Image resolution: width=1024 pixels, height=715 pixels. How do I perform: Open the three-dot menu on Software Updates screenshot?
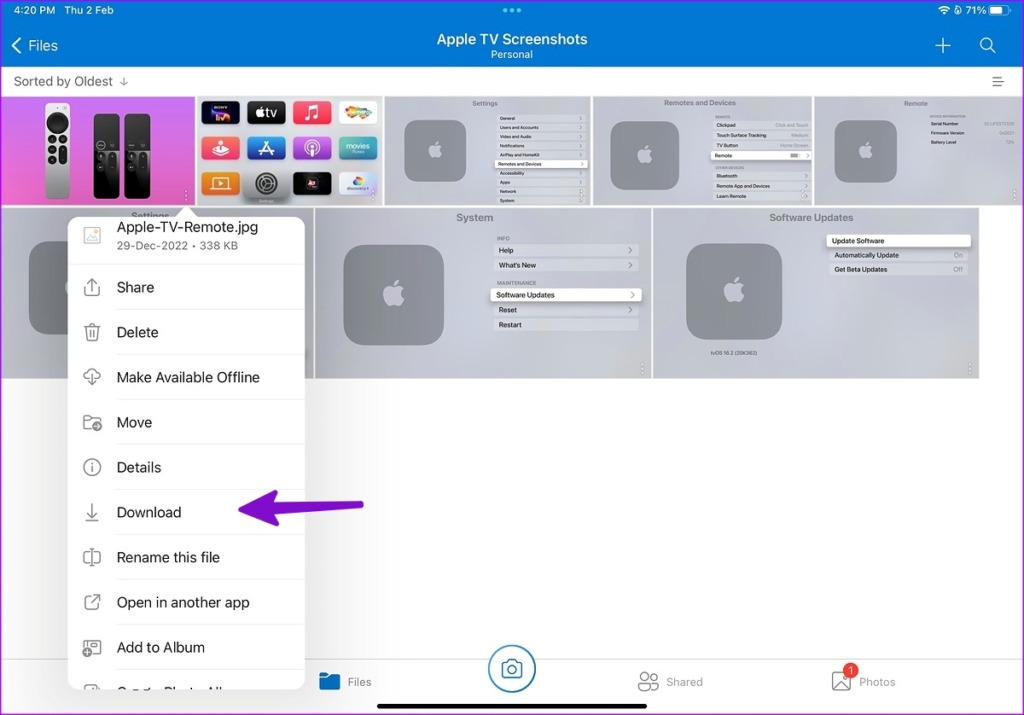click(x=968, y=369)
